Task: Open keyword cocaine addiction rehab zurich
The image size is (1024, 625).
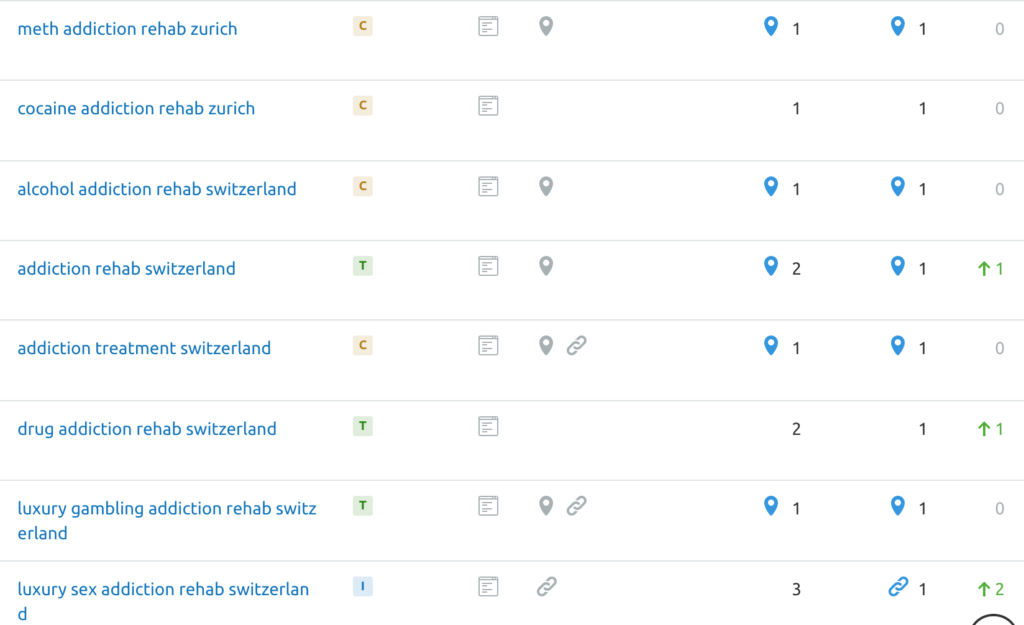Action: tap(136, 108)
